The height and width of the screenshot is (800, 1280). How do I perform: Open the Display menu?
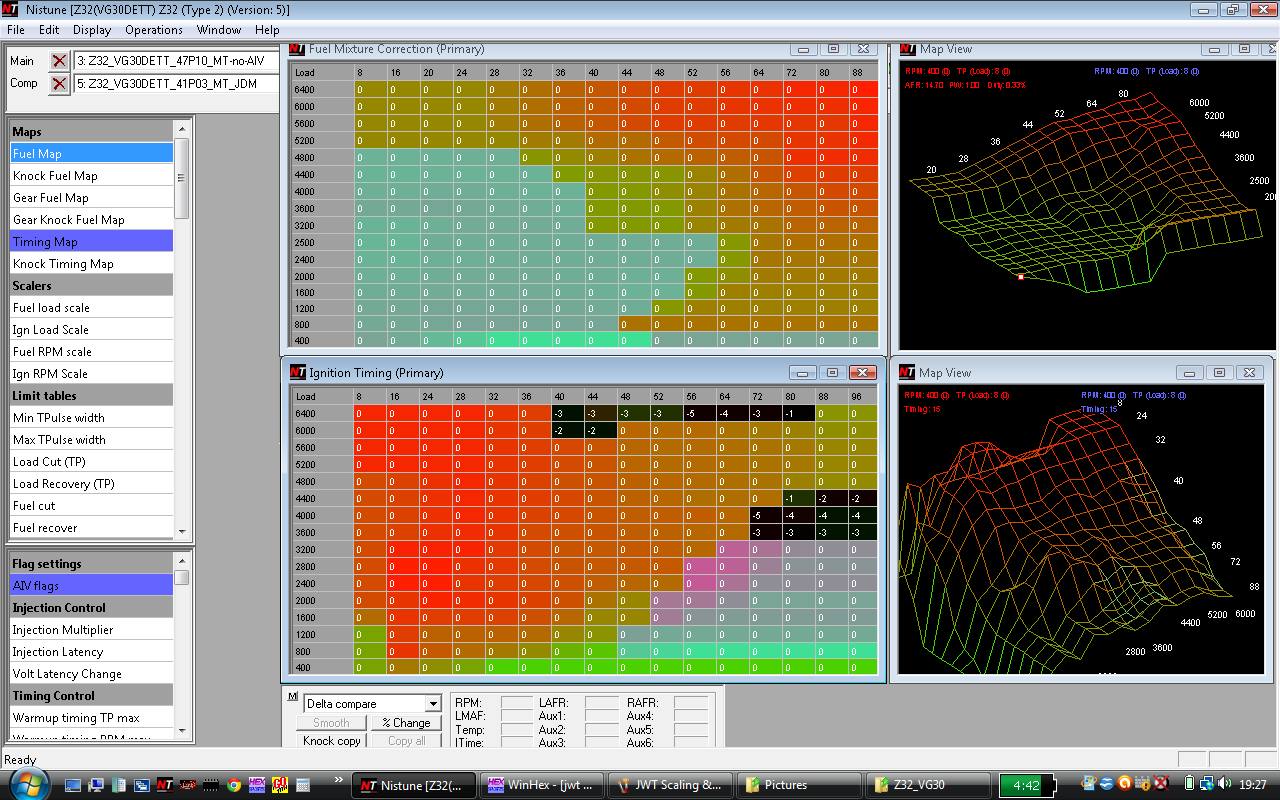92,30
